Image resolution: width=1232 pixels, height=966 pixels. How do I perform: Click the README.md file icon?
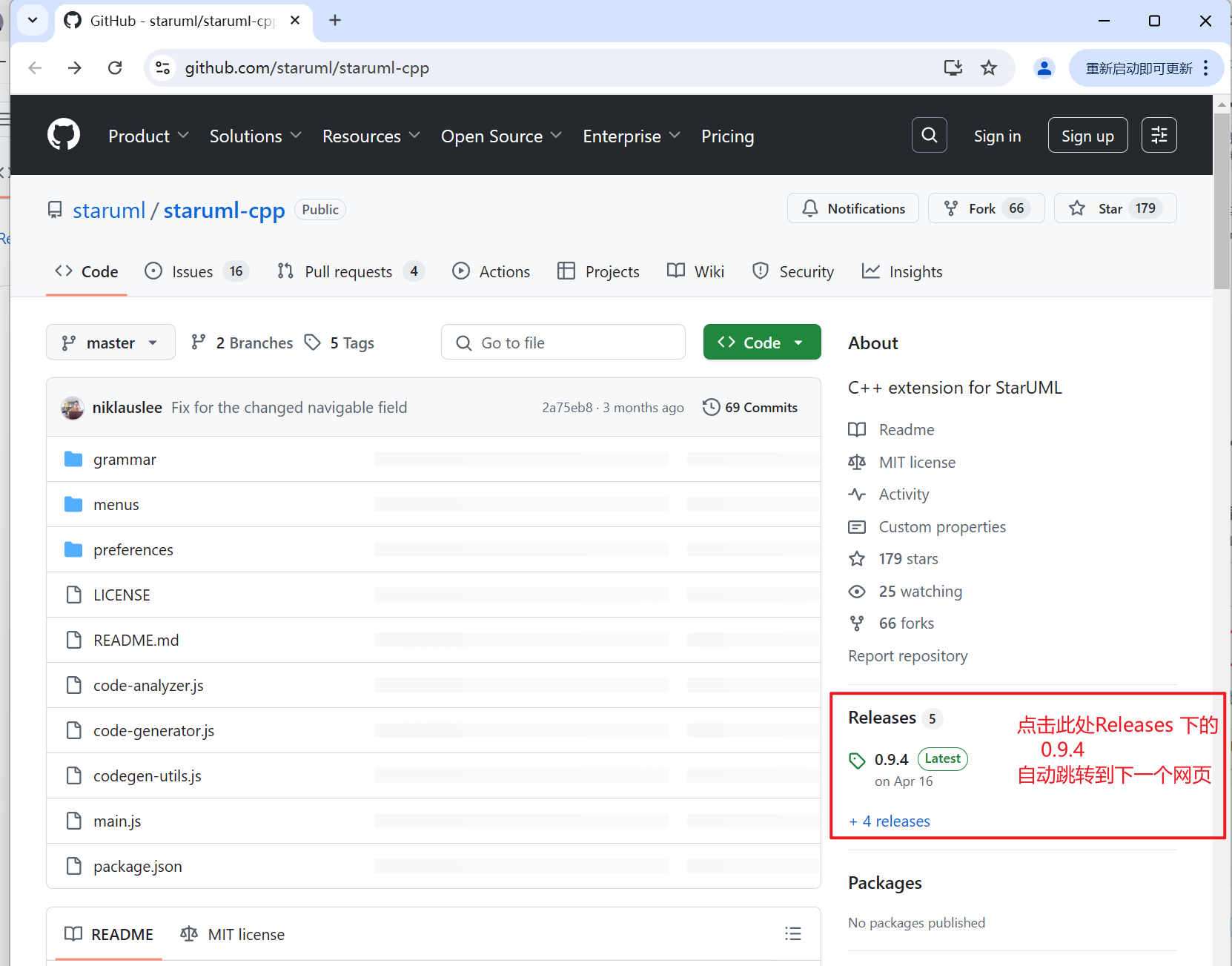click(73, 640)
